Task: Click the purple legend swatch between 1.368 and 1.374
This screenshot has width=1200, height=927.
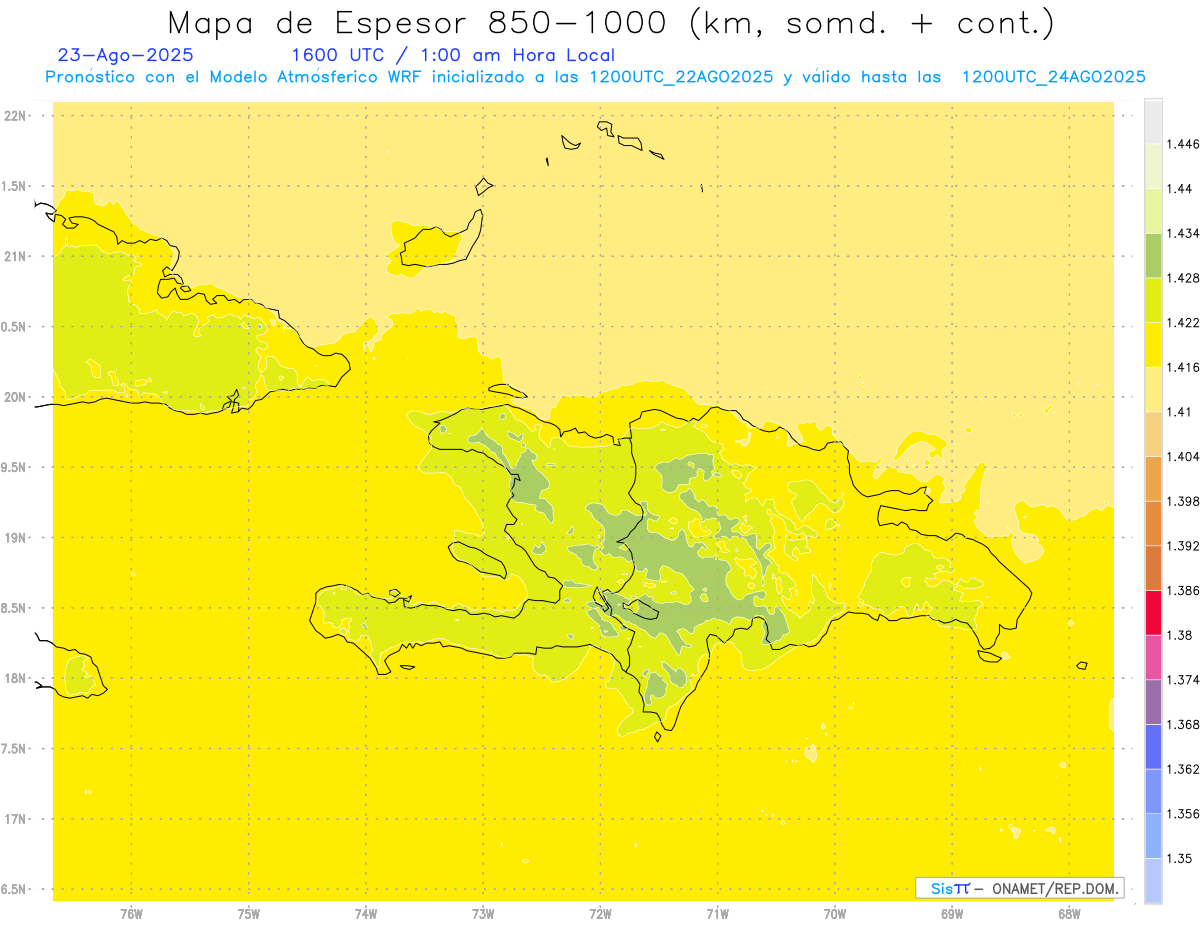Action: 1153,702
